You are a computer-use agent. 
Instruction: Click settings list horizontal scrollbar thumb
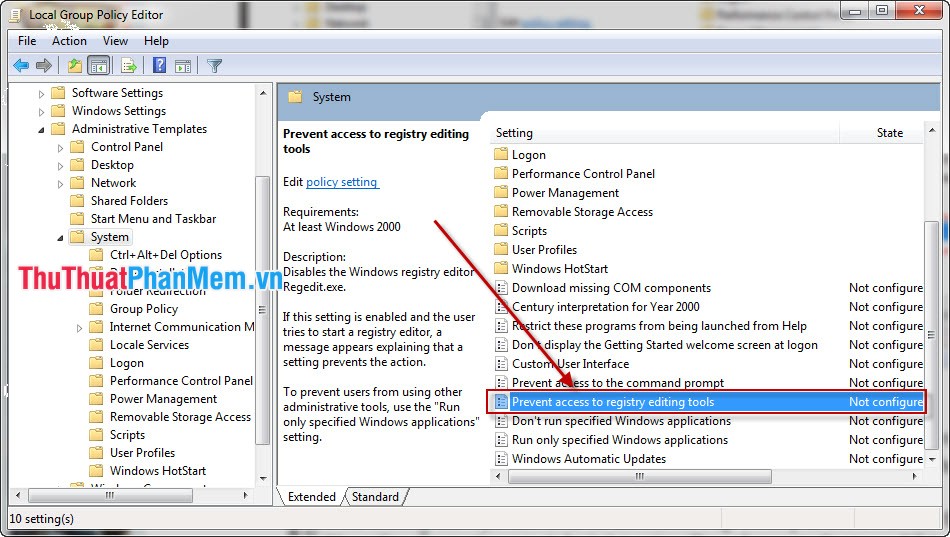point(639,476)
